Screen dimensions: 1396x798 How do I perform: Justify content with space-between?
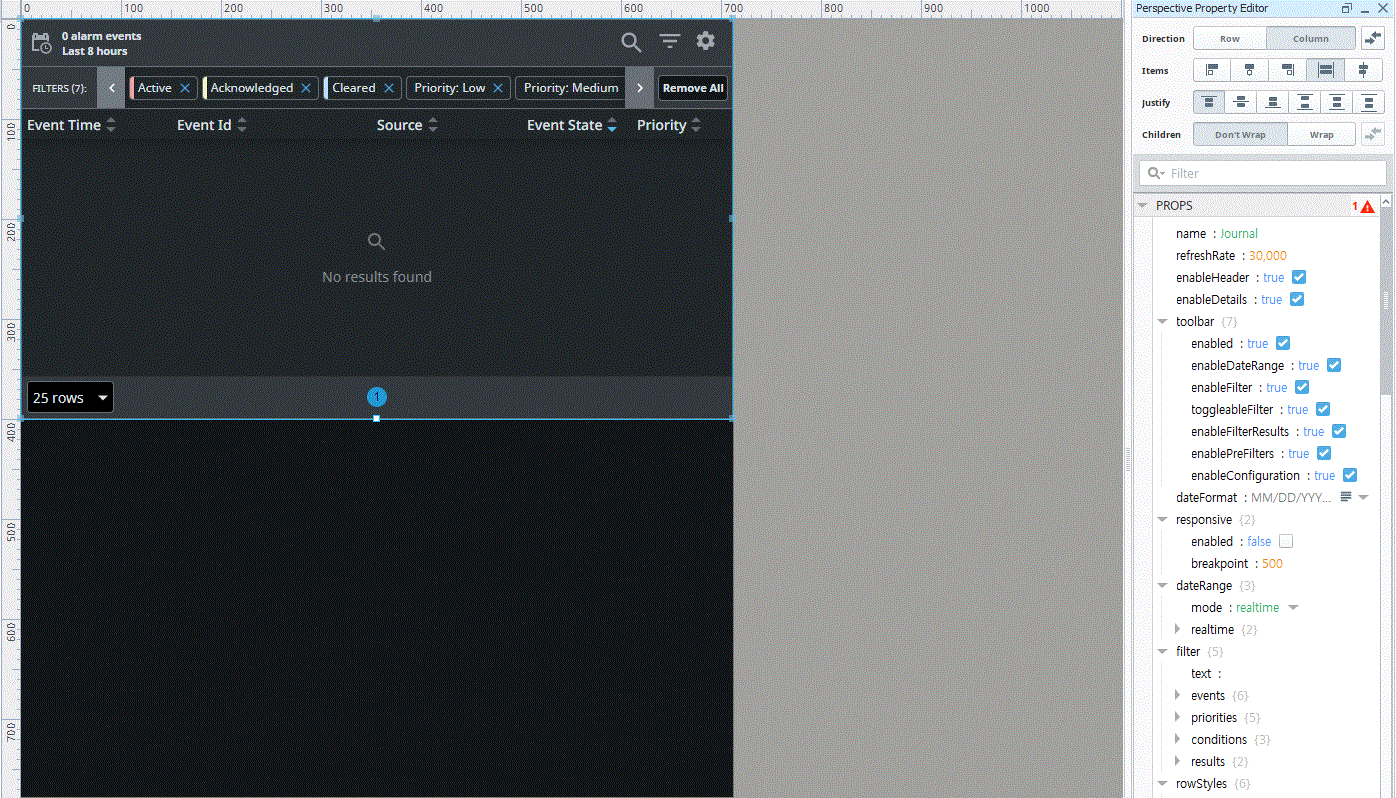[1305, 103]
